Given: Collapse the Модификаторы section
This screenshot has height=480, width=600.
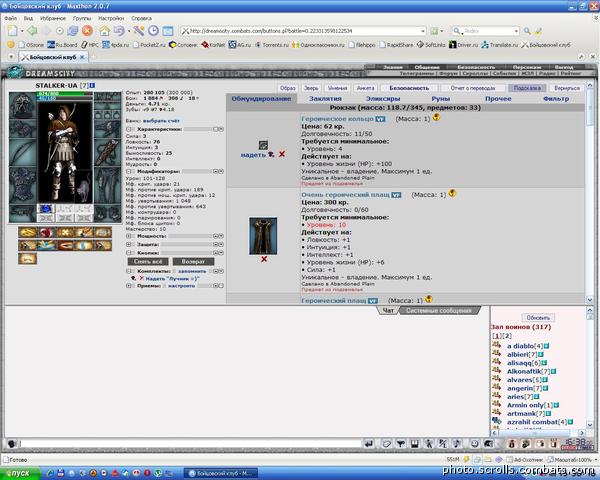Looking at the screenshot, I should (129, 171).
